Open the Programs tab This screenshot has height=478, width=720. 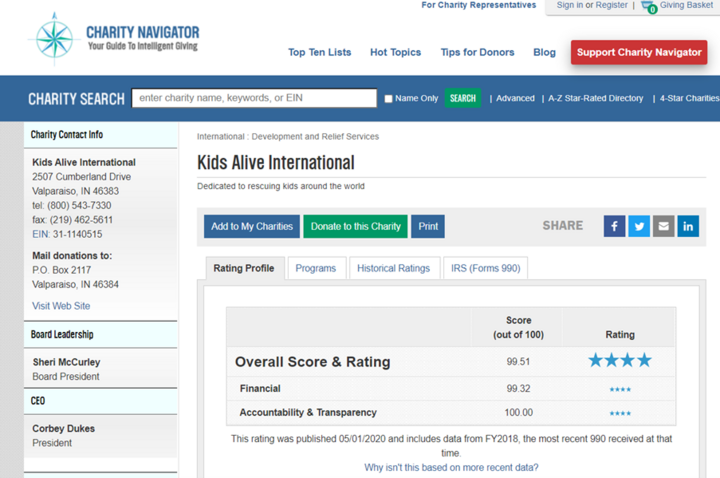click(316, 268)
